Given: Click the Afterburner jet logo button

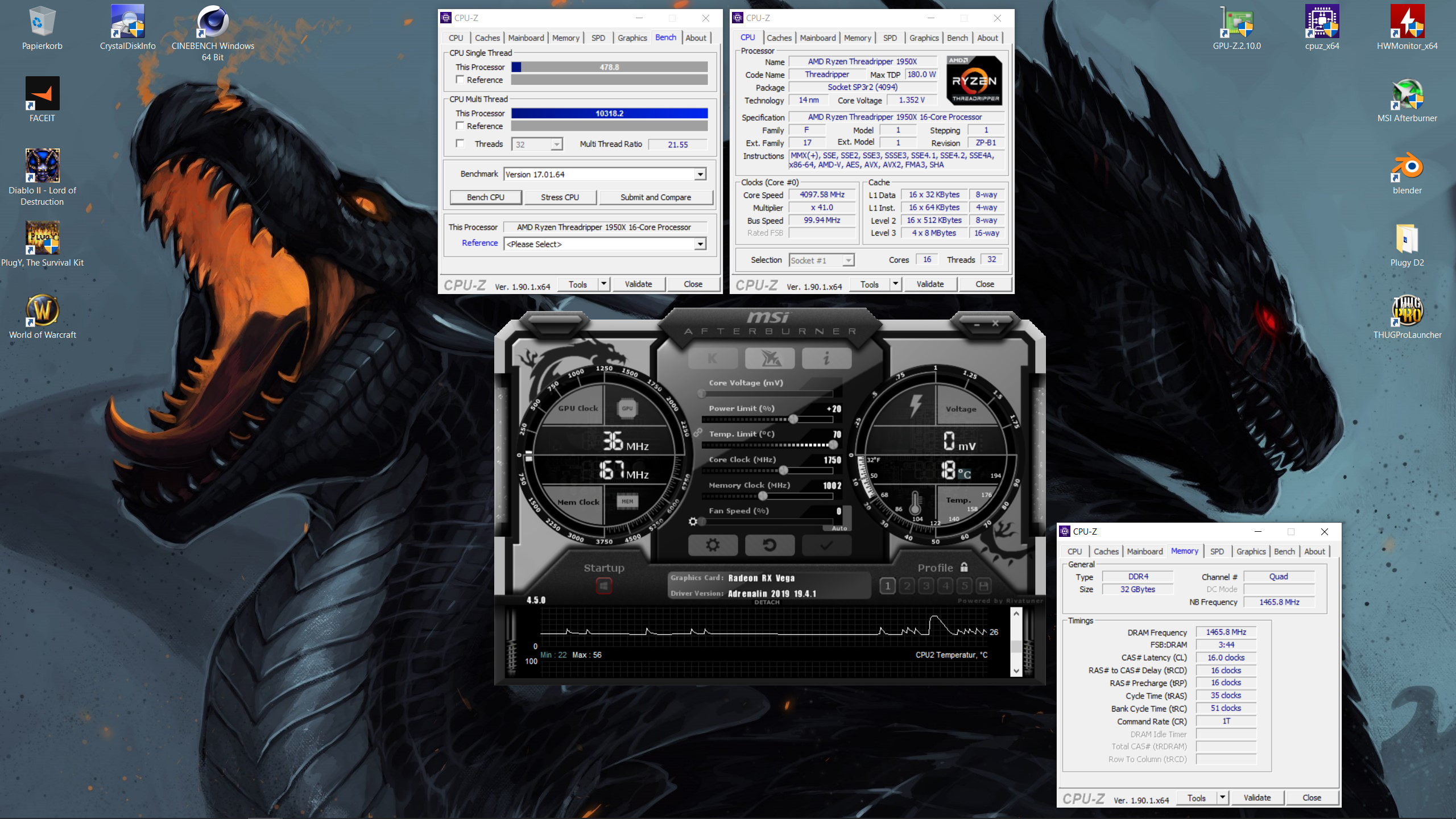Looking at the screenshot, I should tap(770, 358).
